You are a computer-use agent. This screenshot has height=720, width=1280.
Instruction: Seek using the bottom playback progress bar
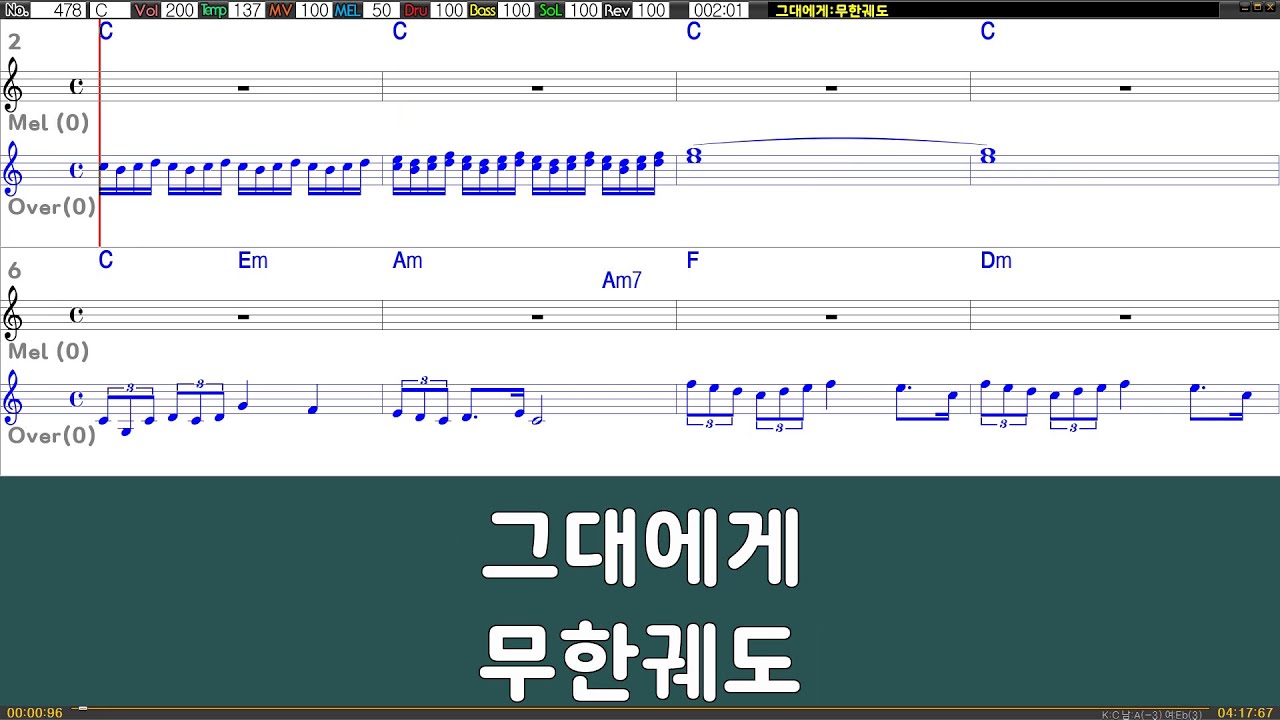click(x=640, y=709)
